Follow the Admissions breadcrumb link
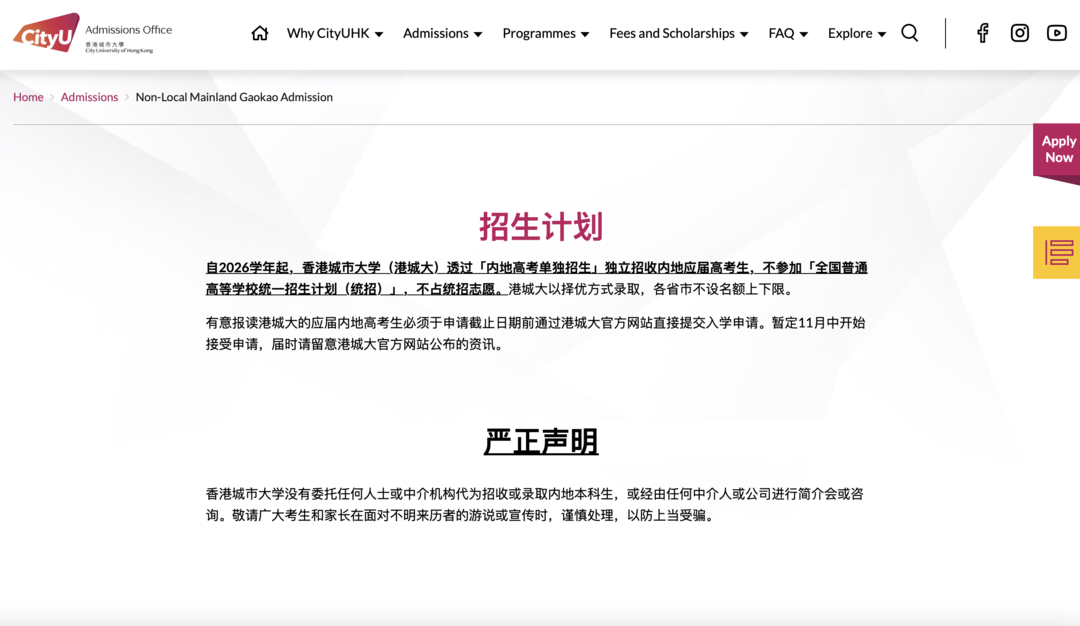Screen dimensions: 1080x626 (90, 97)
